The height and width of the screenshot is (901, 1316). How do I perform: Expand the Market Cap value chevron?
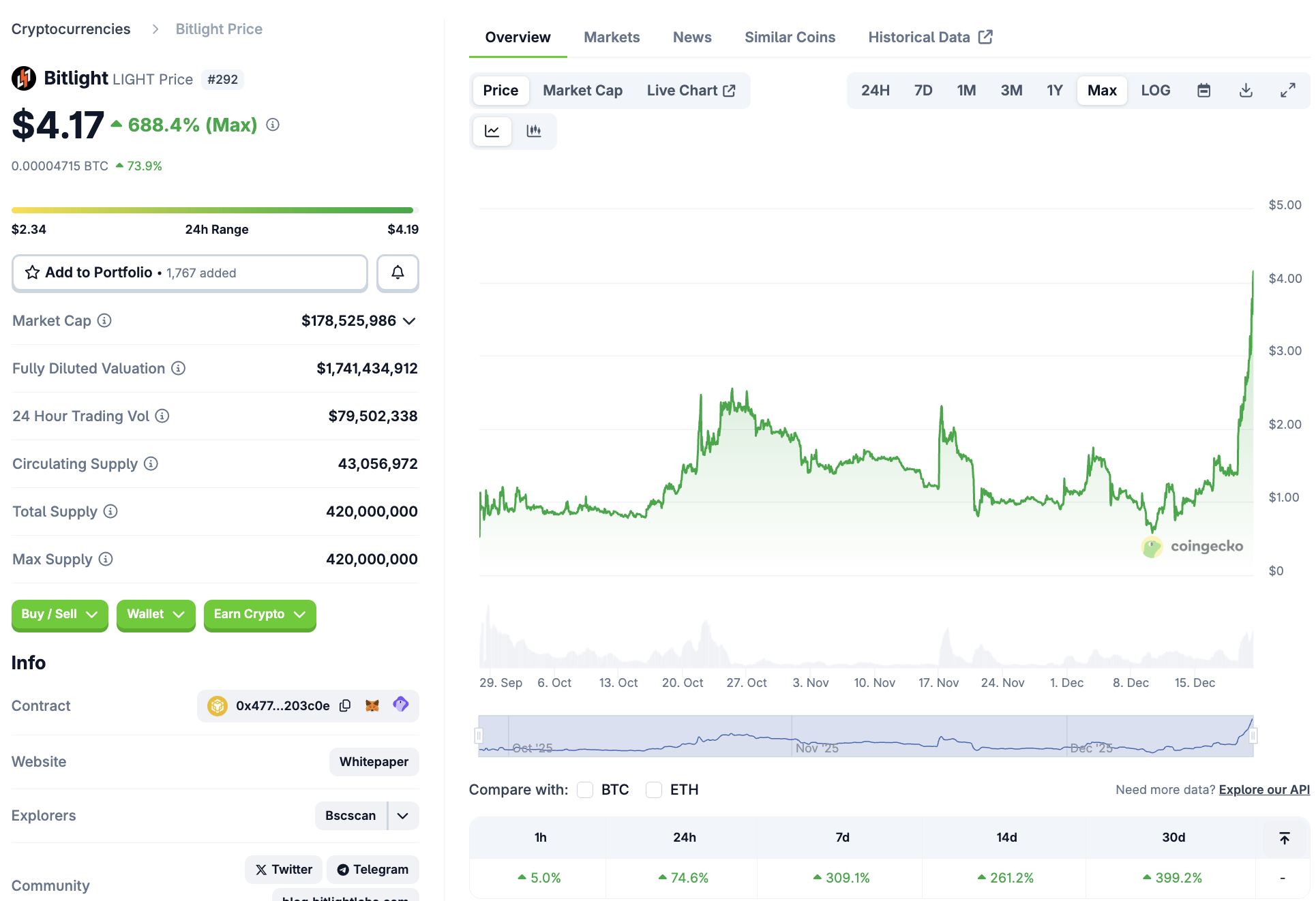(x=409, y=321)
